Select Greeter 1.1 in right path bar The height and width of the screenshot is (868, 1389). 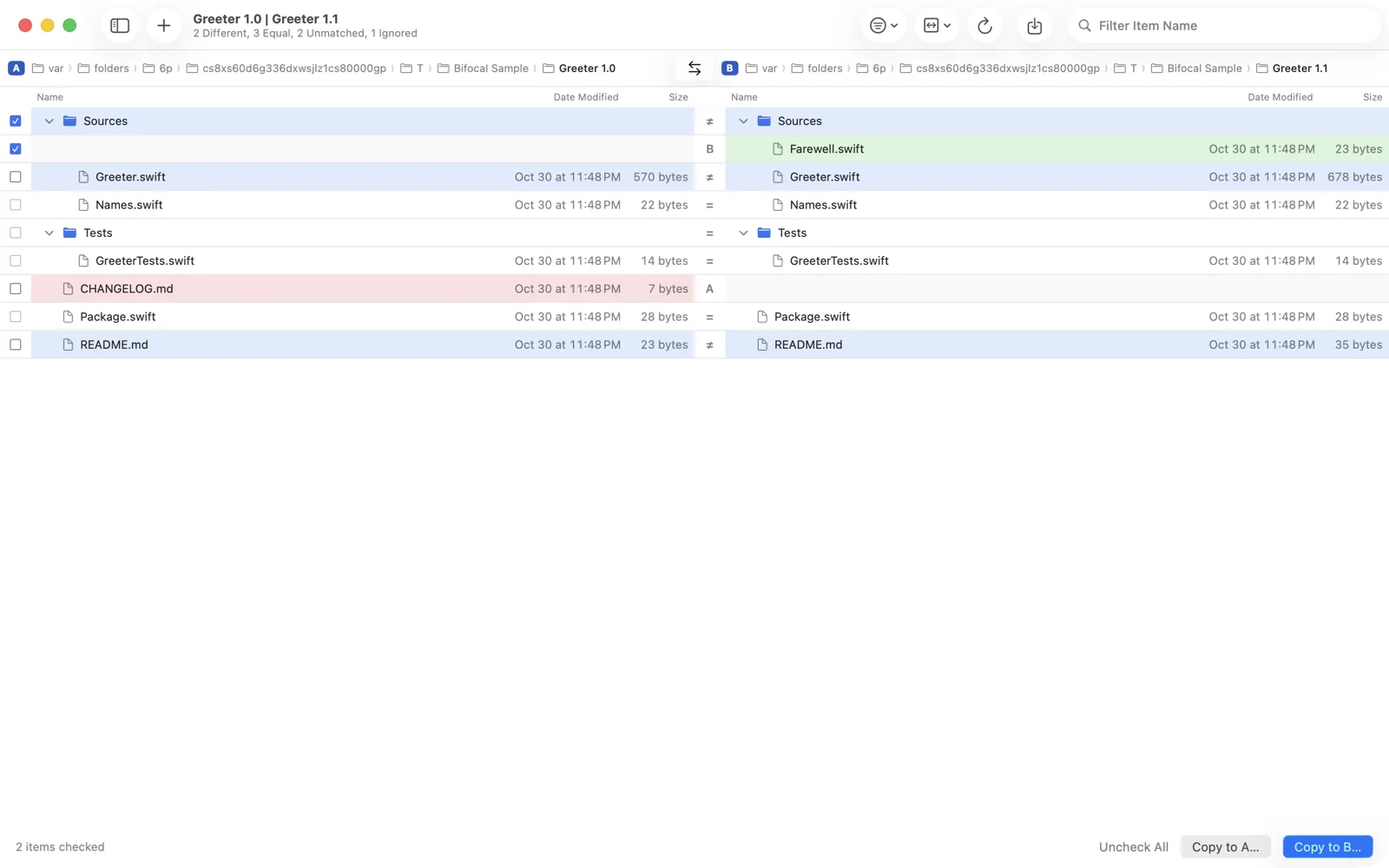coord(1292,68)
